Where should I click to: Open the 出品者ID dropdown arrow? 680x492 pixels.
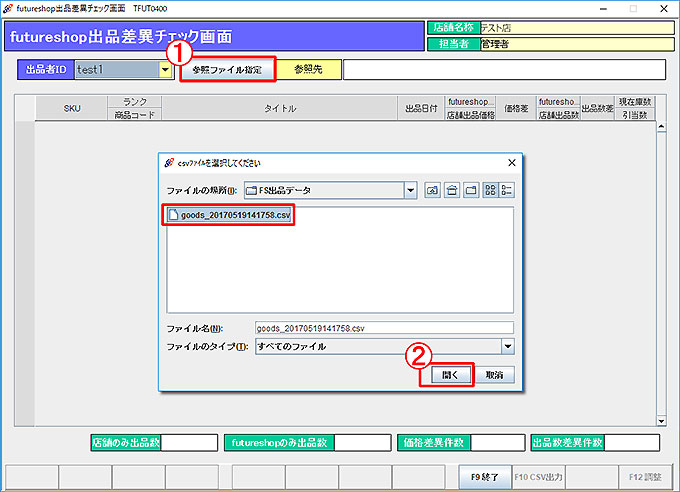pyautogui.click(x=165, y=69)
